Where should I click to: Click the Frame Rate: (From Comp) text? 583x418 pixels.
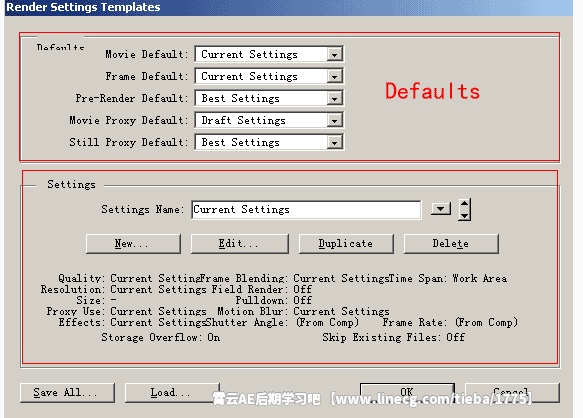pyautogui.click(x=450, y=322)
